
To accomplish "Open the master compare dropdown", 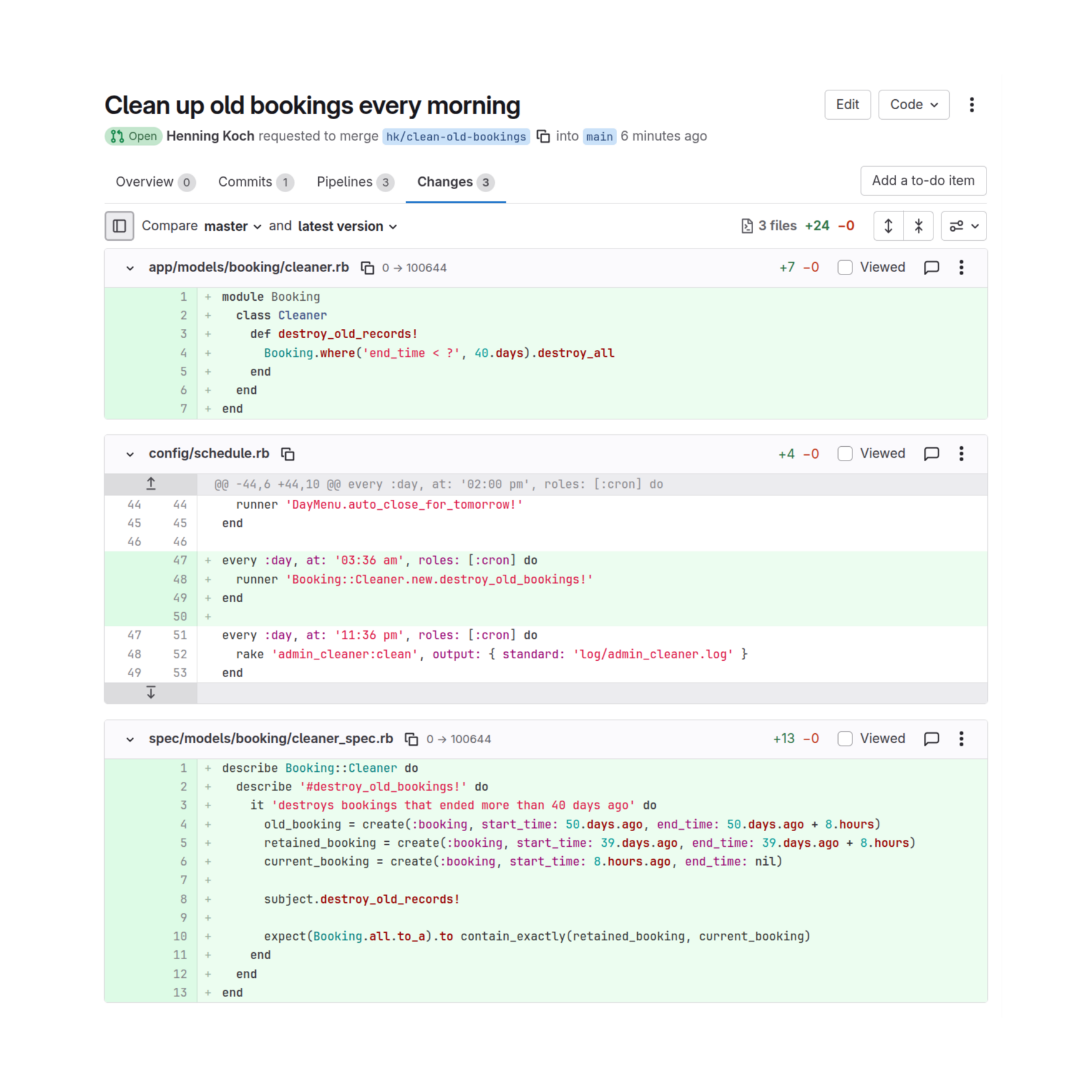I will pos(232,227).
